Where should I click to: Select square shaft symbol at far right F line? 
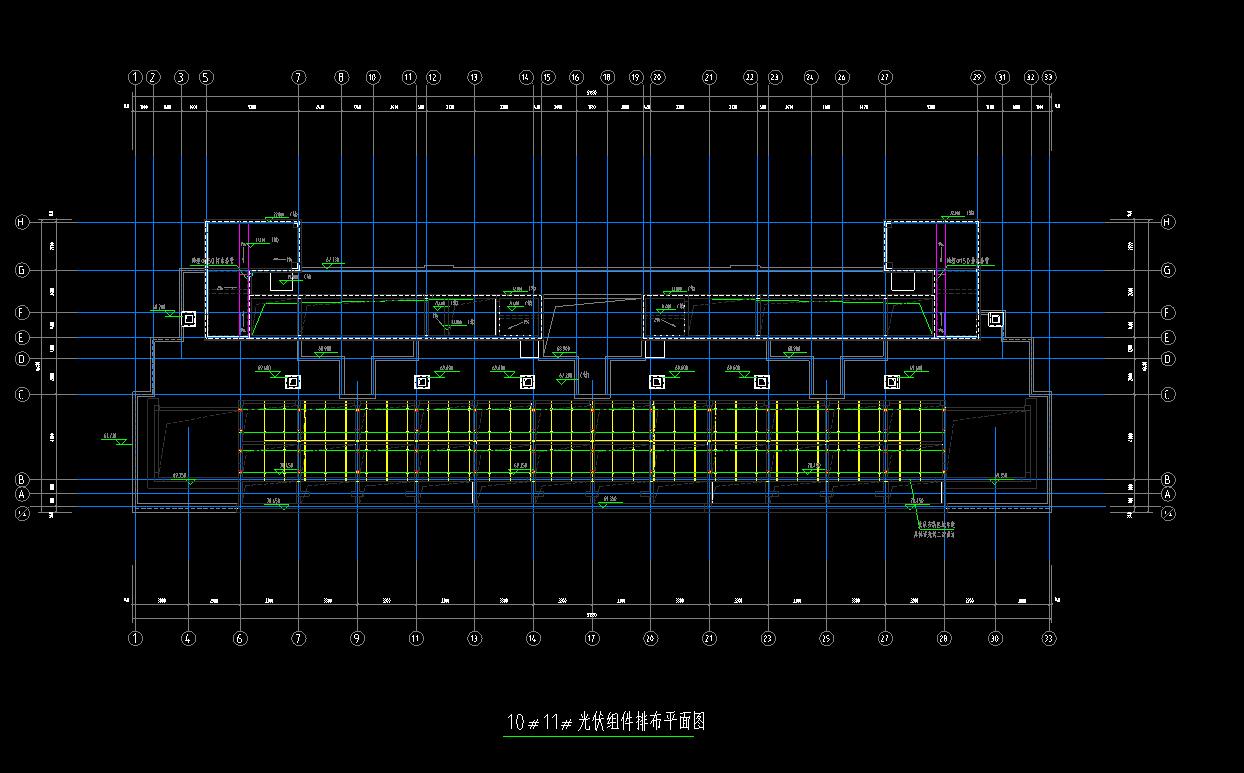tap(995, 319)
